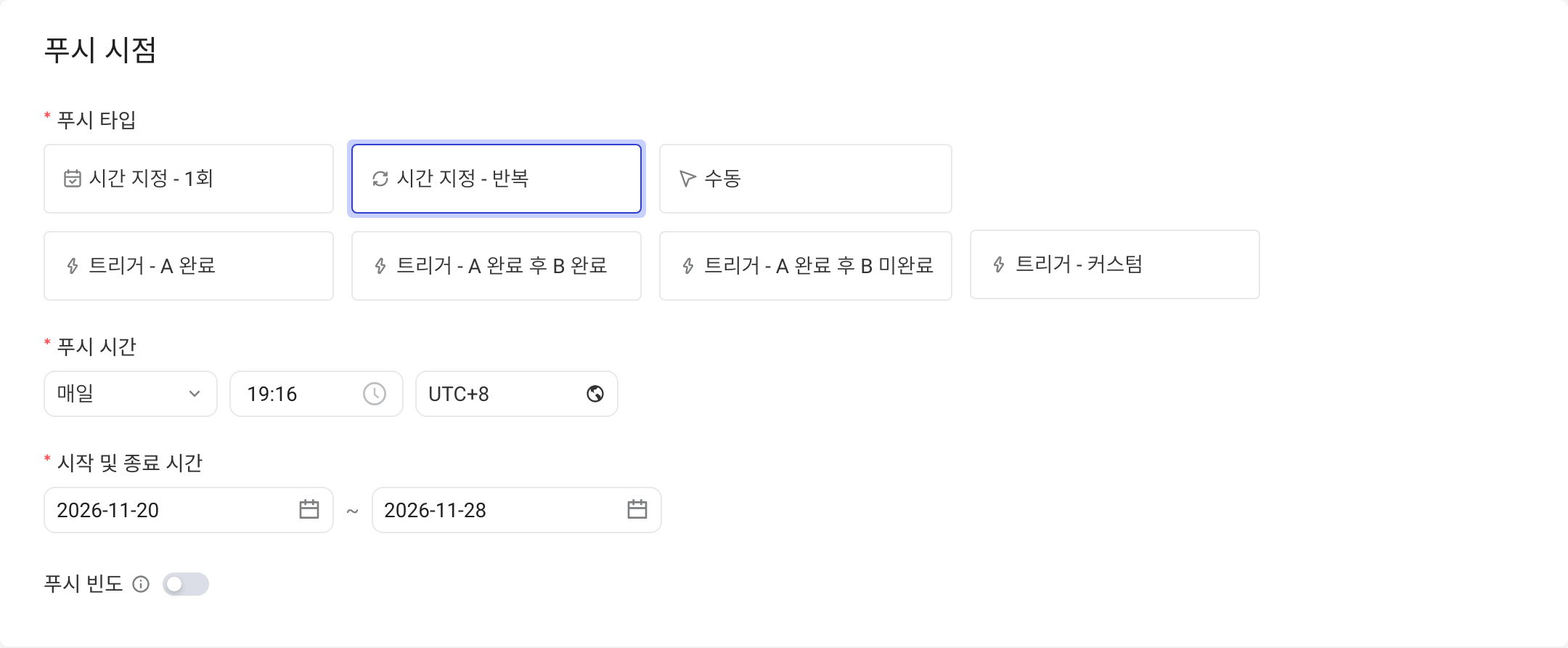This screenshot has height=648, width=1568.
Task: Select 시간 지정 - 1회 push type
Action: [189, 179]
